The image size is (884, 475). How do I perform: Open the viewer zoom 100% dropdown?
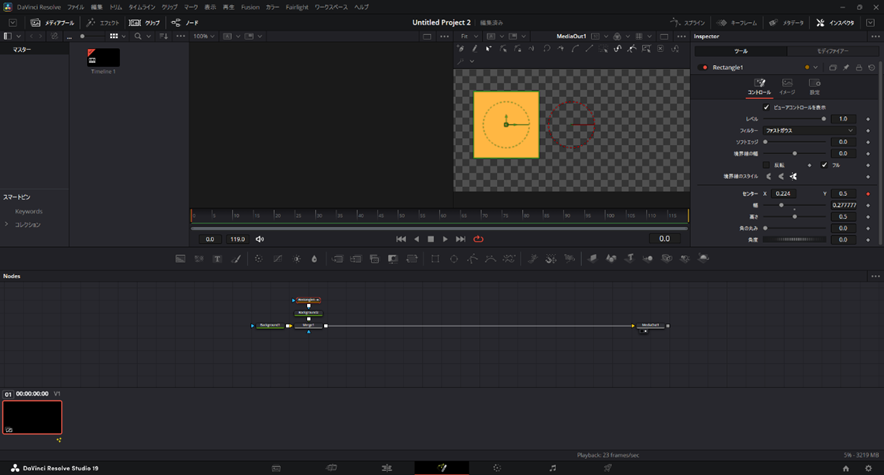pos(203,36)
